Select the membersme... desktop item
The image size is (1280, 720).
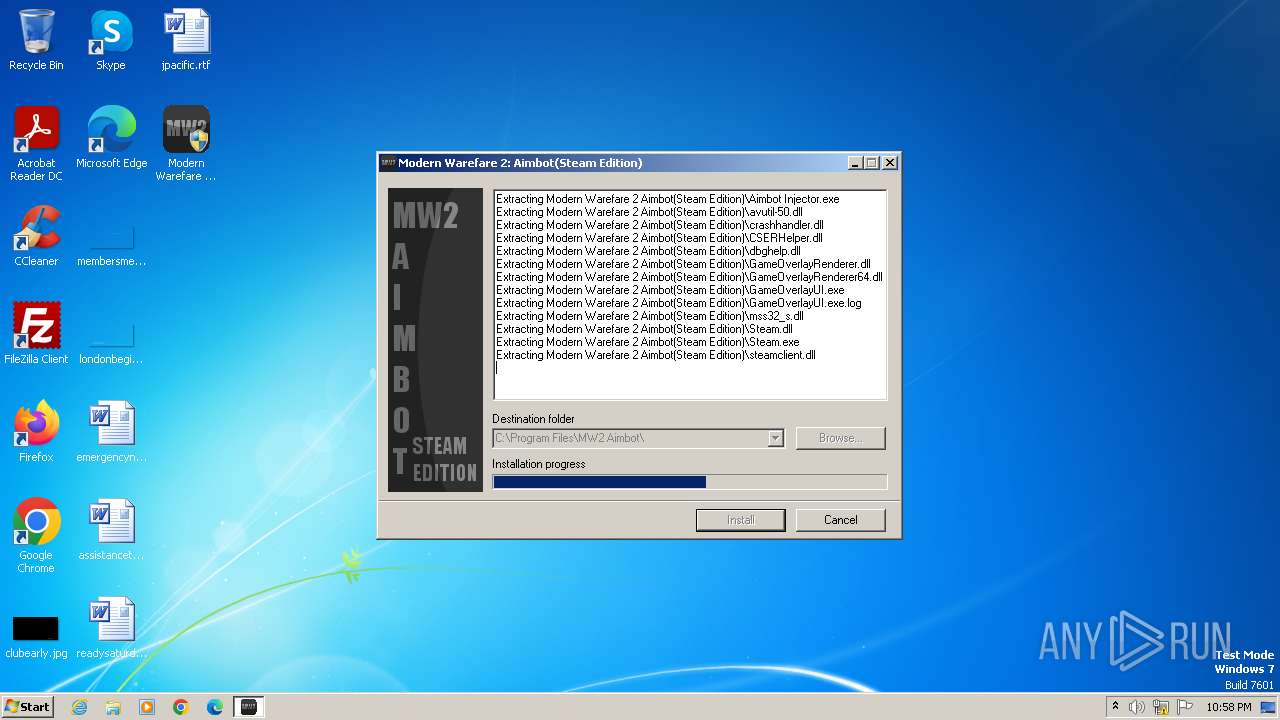tap(111, 243)
